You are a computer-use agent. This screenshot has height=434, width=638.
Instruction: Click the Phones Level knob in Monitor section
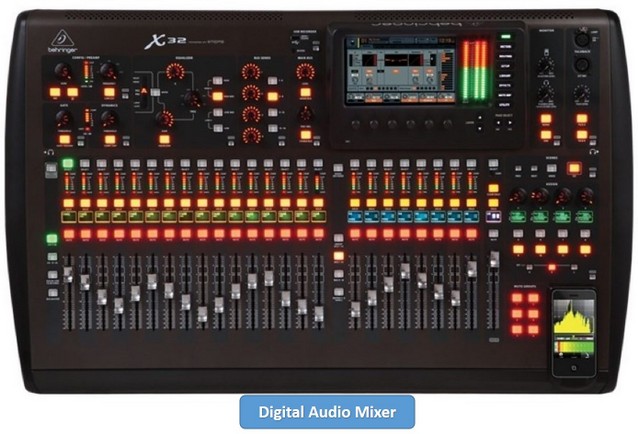pos(546,93)
